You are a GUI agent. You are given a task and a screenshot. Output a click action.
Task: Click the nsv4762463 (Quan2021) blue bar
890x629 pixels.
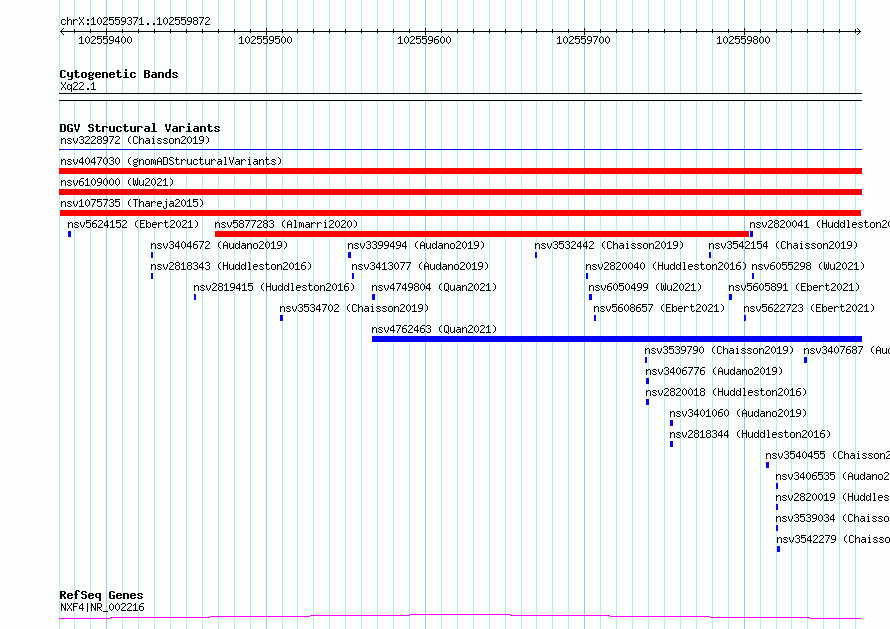pyautogui.click(x=616, y=339)
